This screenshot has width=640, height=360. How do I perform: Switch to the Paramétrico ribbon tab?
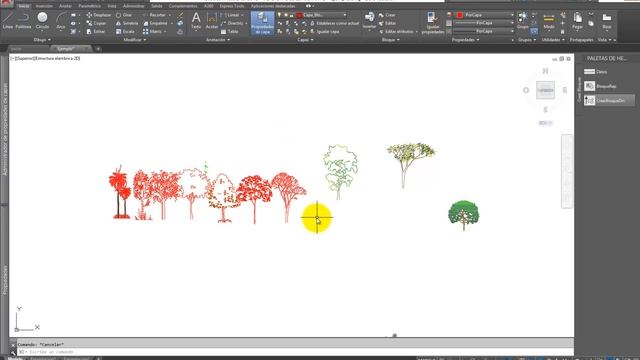89,6
